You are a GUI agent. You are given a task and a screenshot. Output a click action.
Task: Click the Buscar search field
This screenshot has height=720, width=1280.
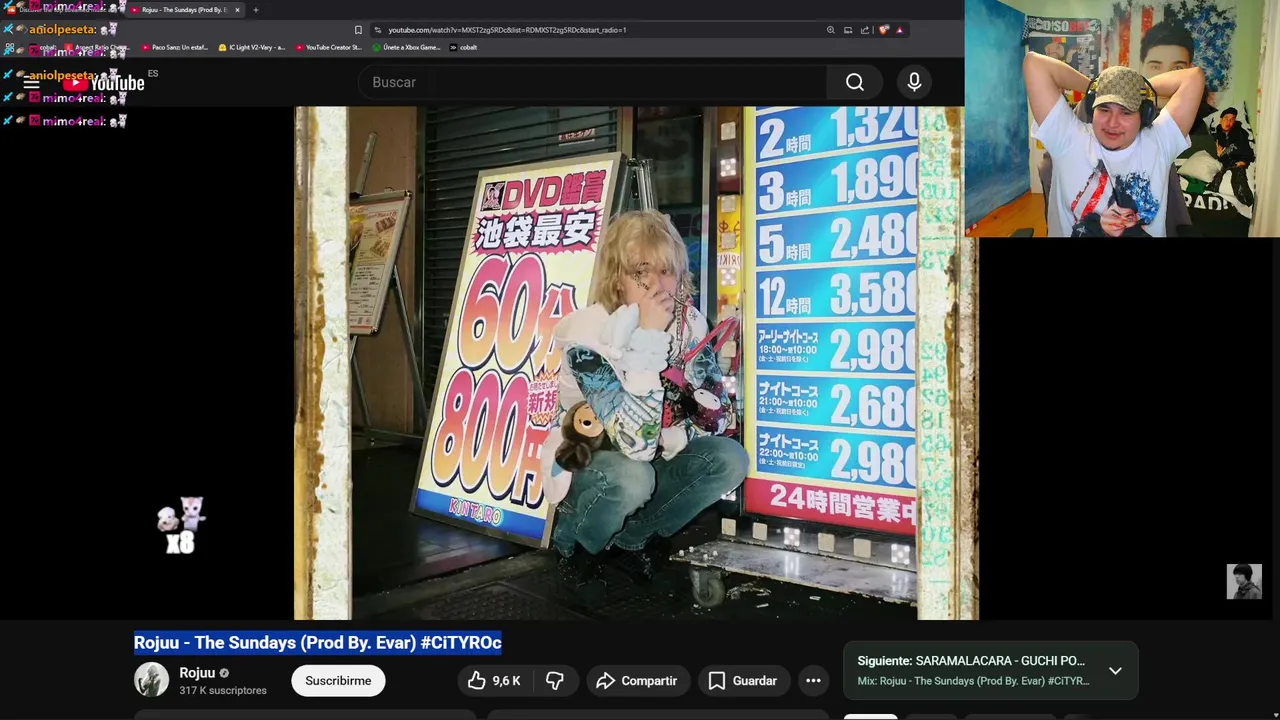(x=592, y=82)
